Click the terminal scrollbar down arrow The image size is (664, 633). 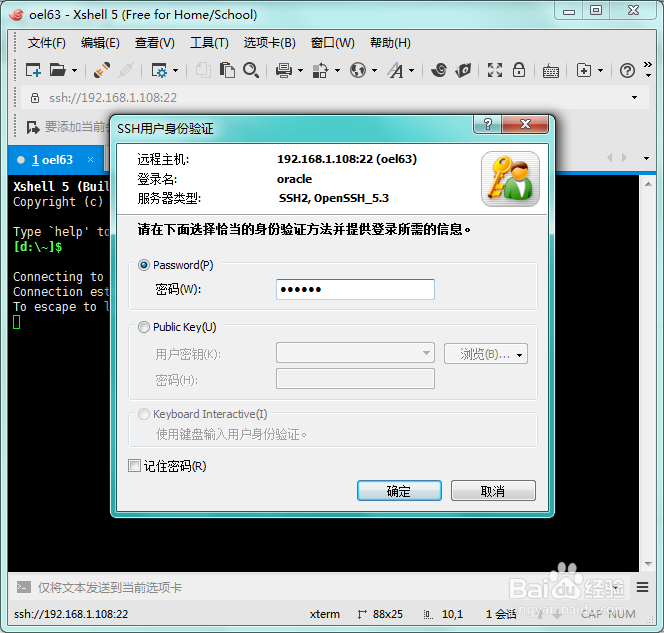648,564
